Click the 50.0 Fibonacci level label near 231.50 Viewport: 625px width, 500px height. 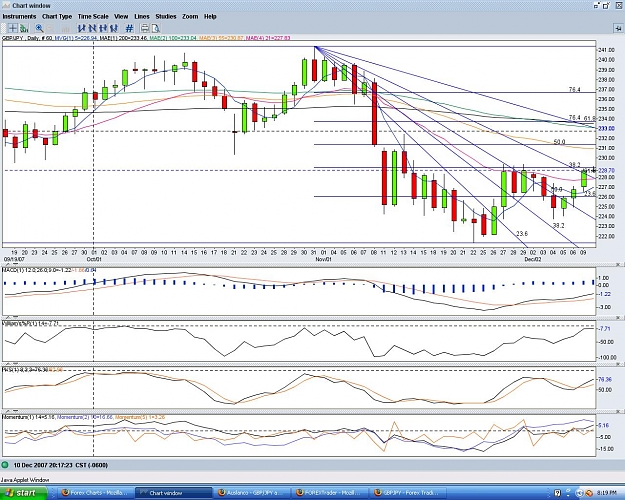[559, 142]
